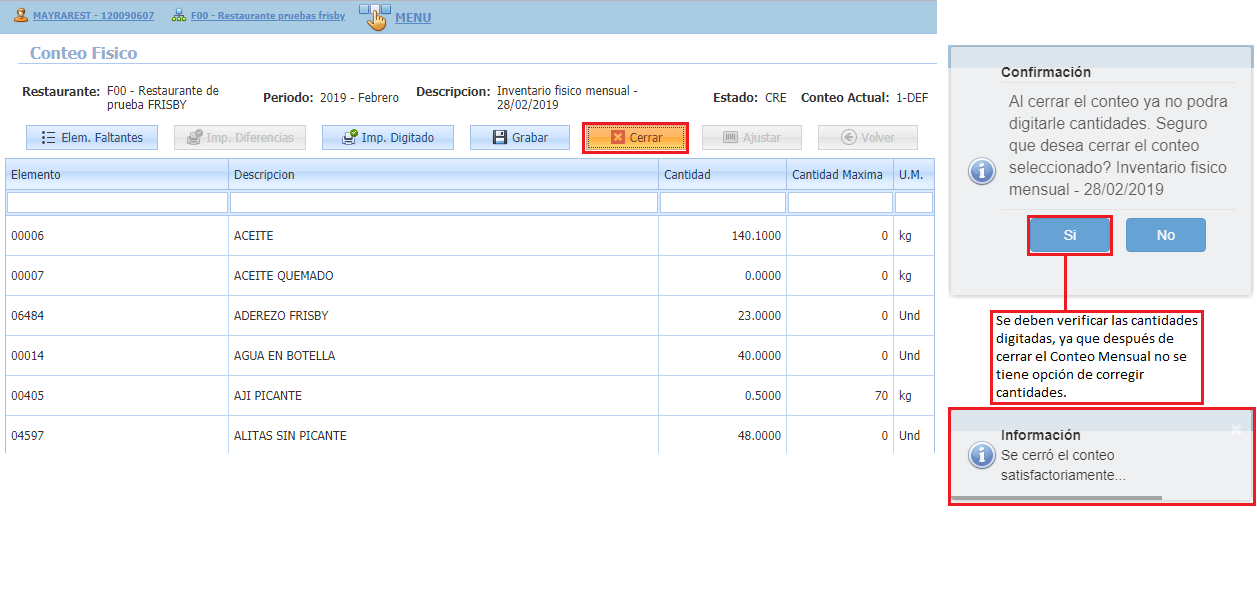This screenshot has height=589, width=1257.
Task: Select element code 00014
Action: pos(117,356)
